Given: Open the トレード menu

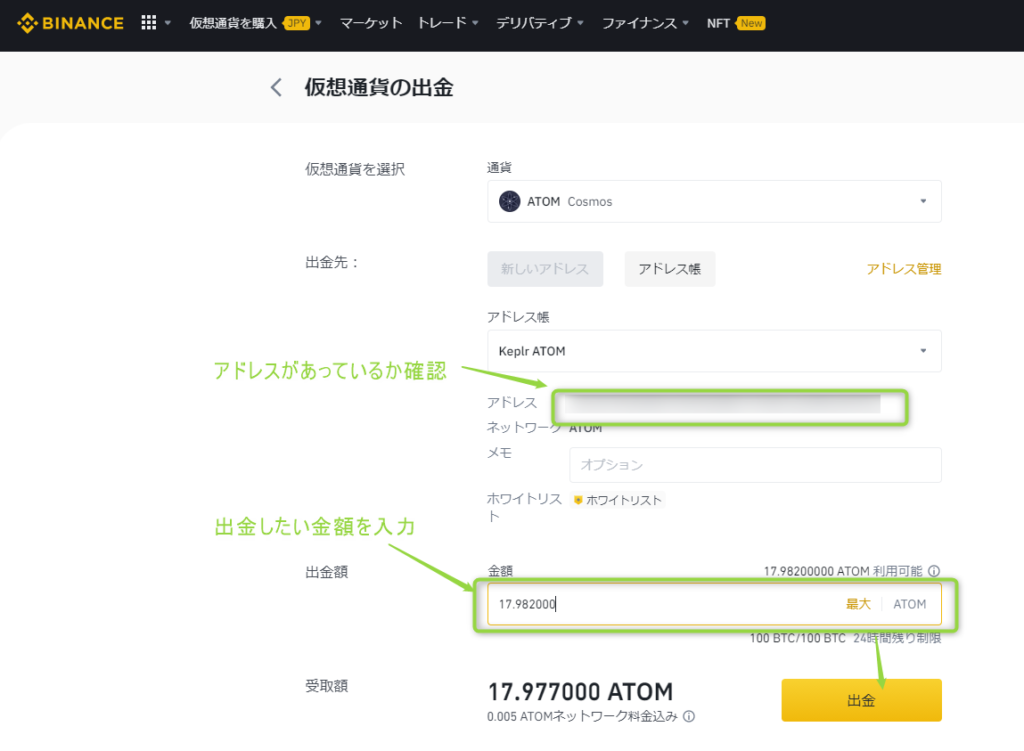Looking at the screenshot, I should [x=442, y=23].
